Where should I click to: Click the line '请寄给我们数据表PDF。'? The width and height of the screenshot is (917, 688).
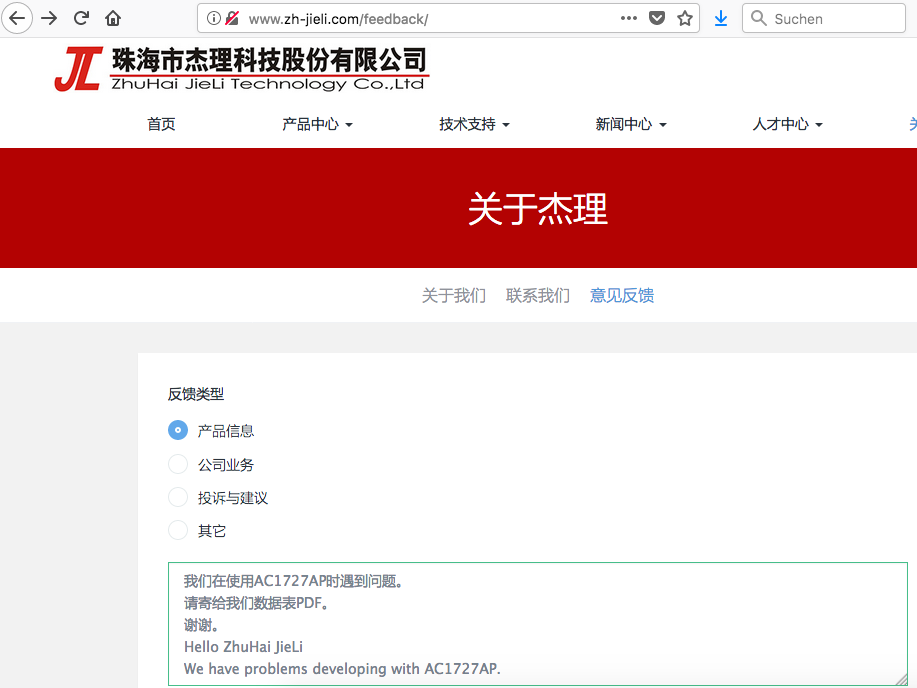[x=257, y=603]
